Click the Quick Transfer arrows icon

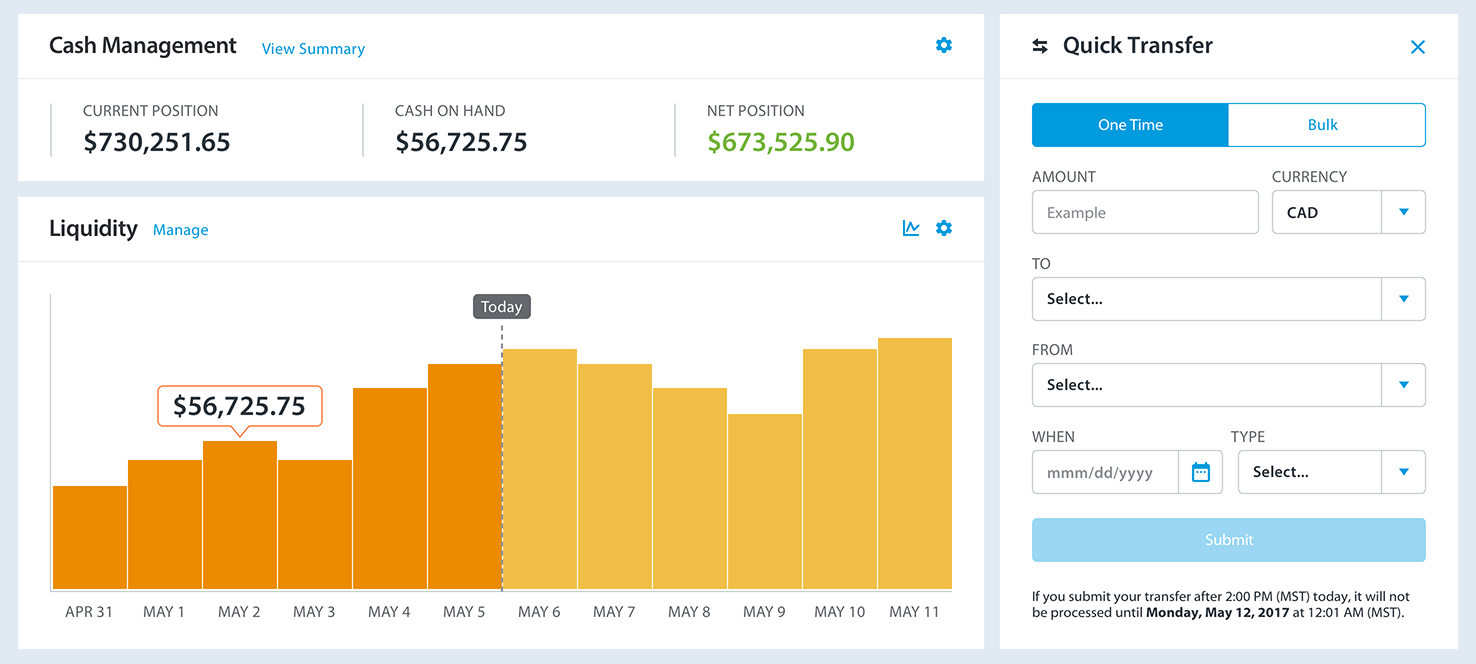(1040, 46)
